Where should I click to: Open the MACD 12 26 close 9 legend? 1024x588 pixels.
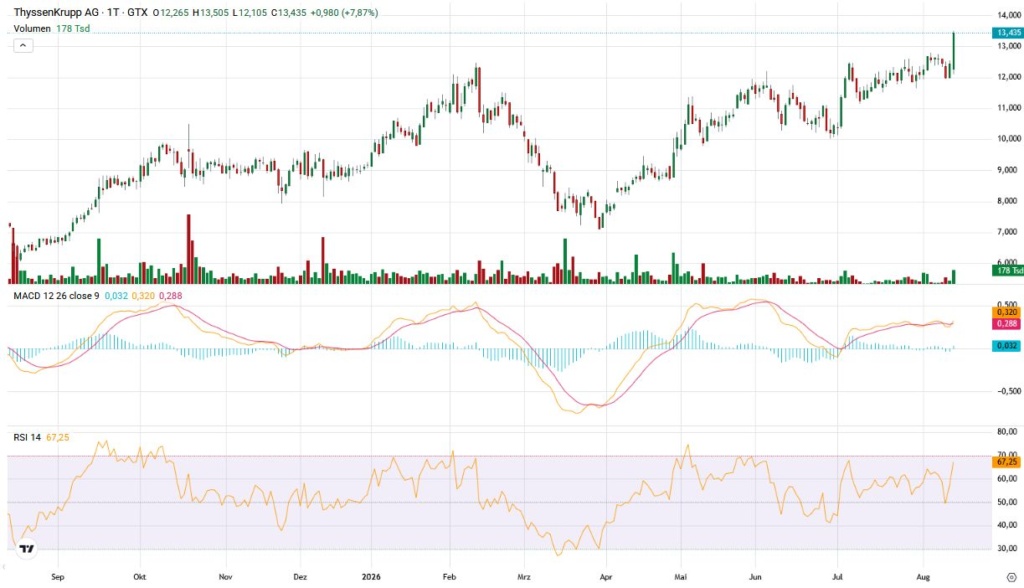click(56, 296)
